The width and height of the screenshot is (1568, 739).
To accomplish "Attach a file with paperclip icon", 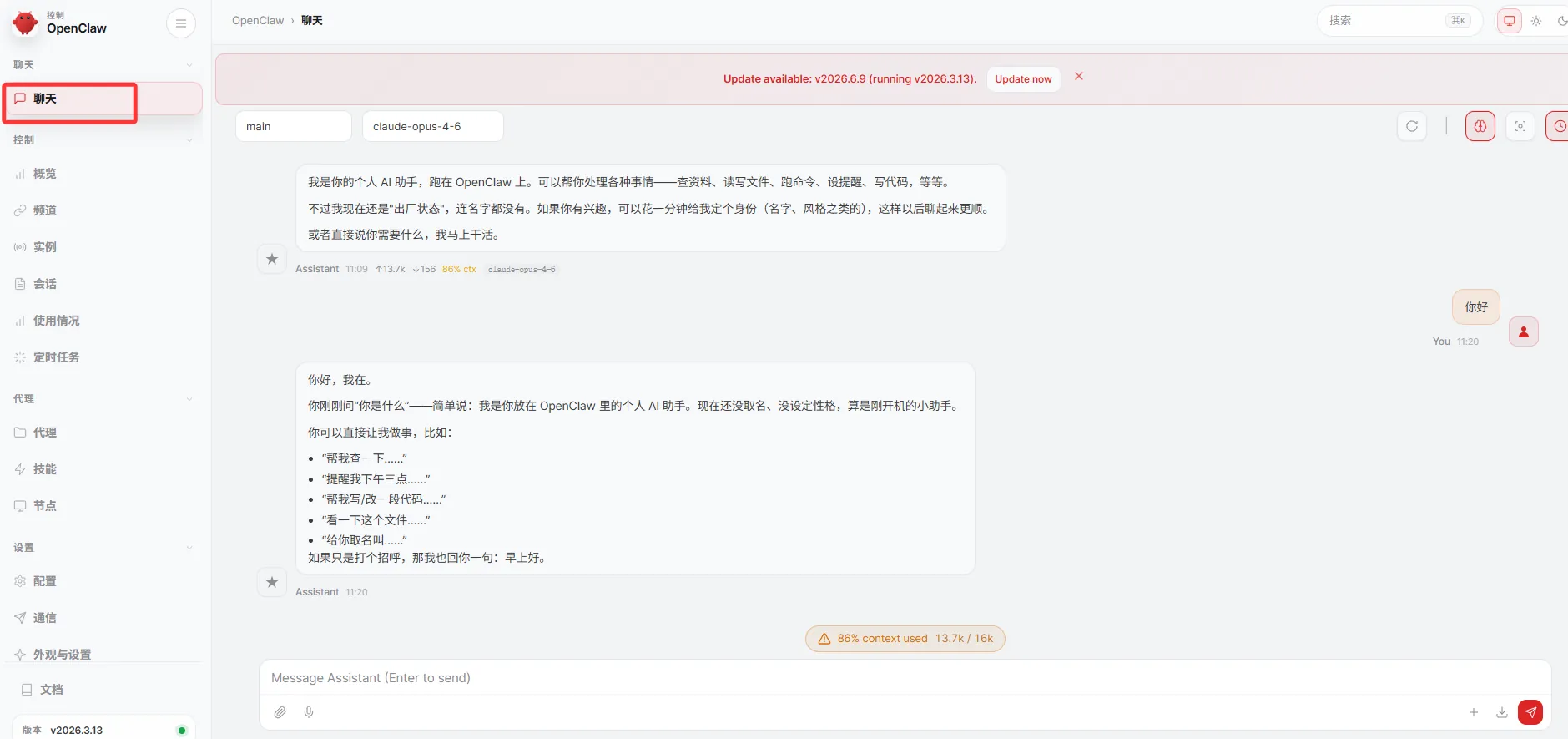I will 280,712.
